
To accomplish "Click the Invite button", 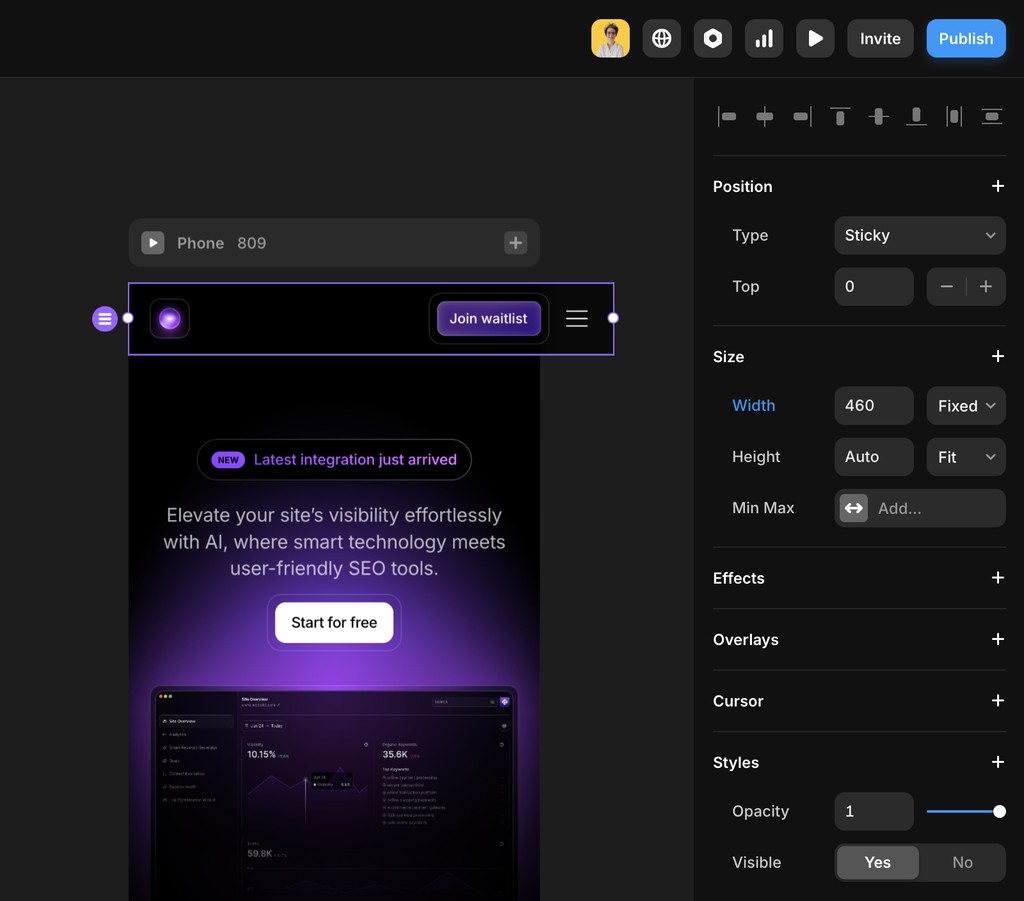I will [x=880, y=38].
